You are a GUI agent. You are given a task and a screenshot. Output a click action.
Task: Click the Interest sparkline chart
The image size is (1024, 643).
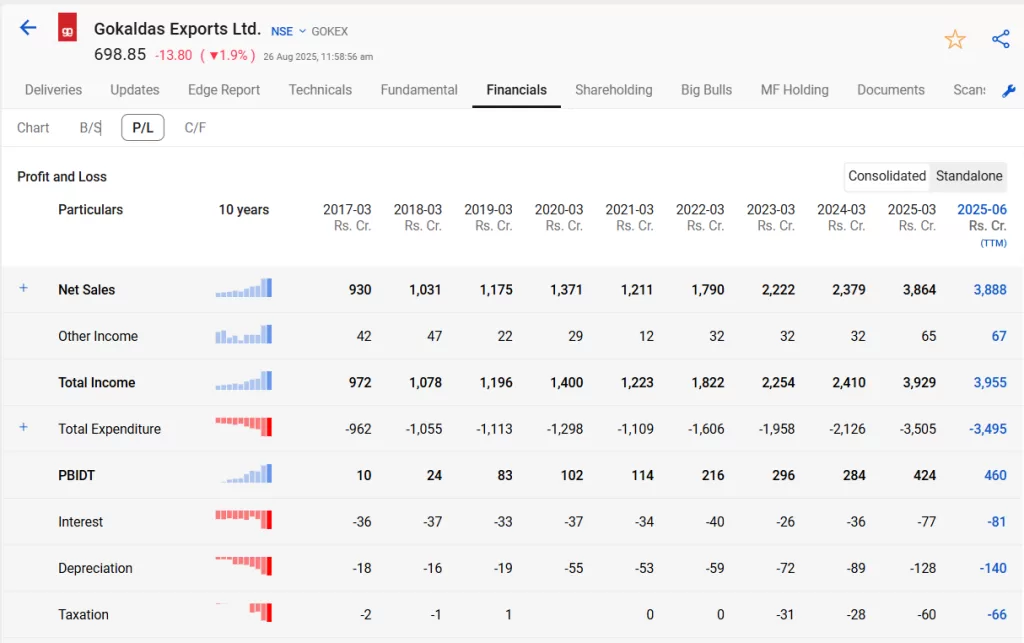(x=244, y=520)
